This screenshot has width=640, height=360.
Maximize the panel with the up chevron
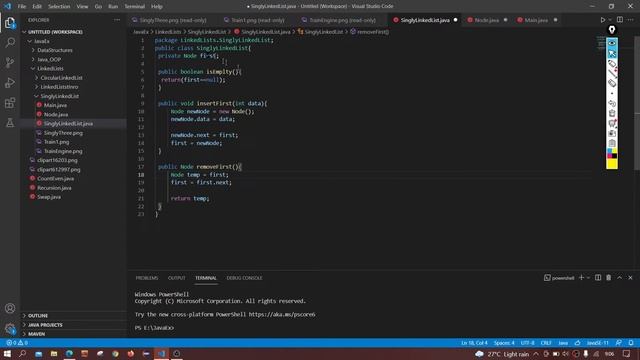(620, 278)
